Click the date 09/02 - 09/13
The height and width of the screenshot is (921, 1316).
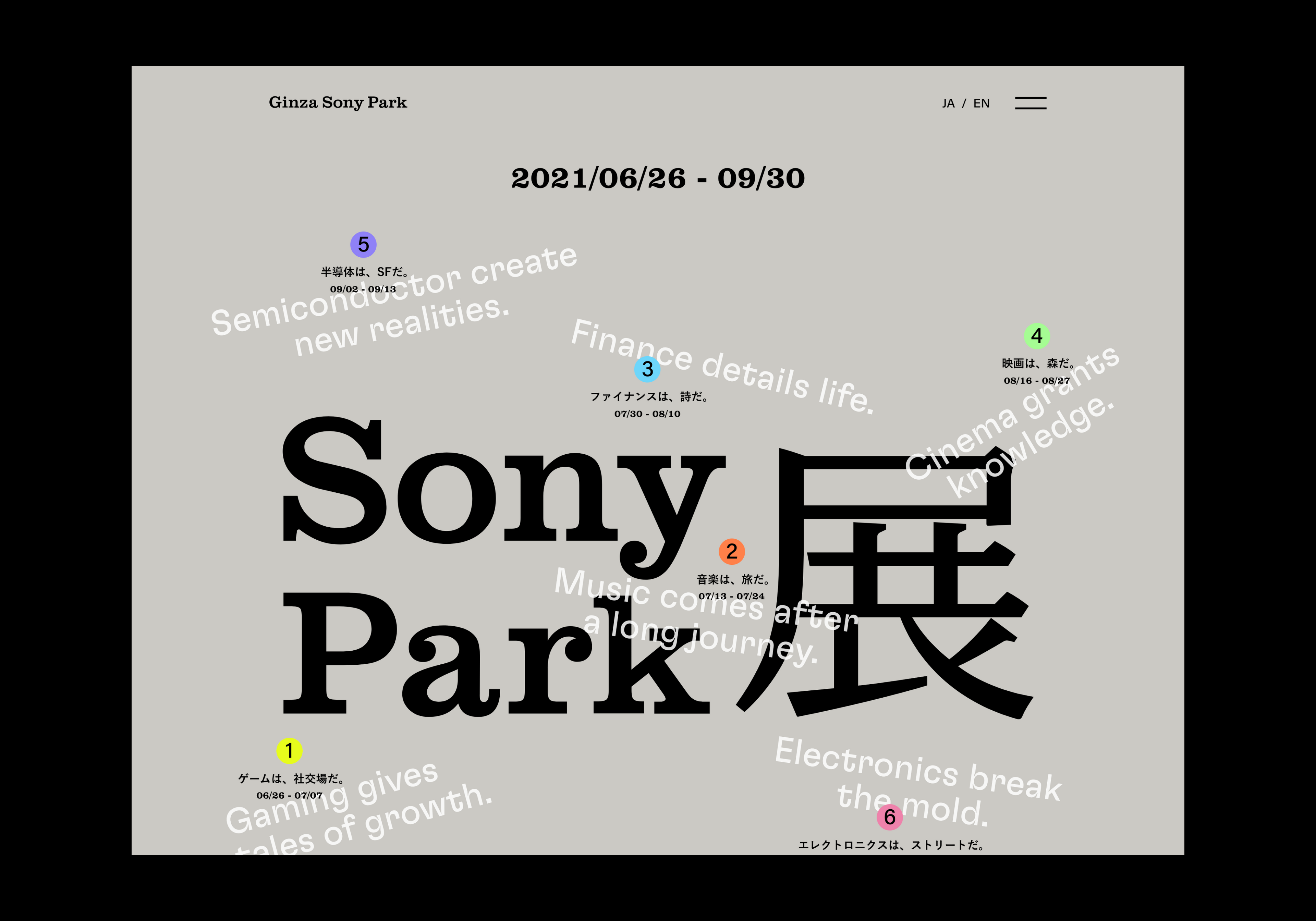[x=363, y=289]
